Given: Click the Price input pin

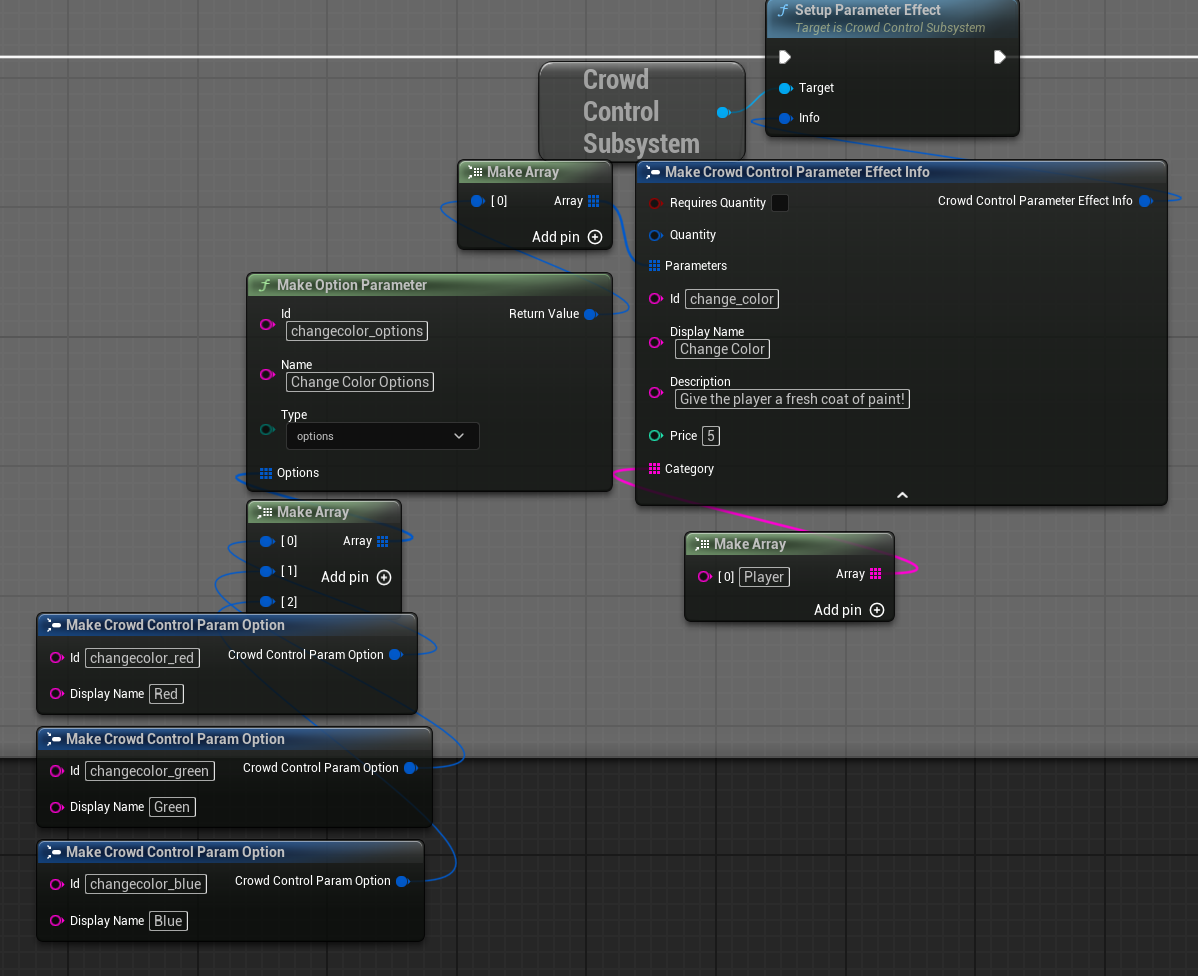Looking at the screenshot, I should [x=655, y=436].
